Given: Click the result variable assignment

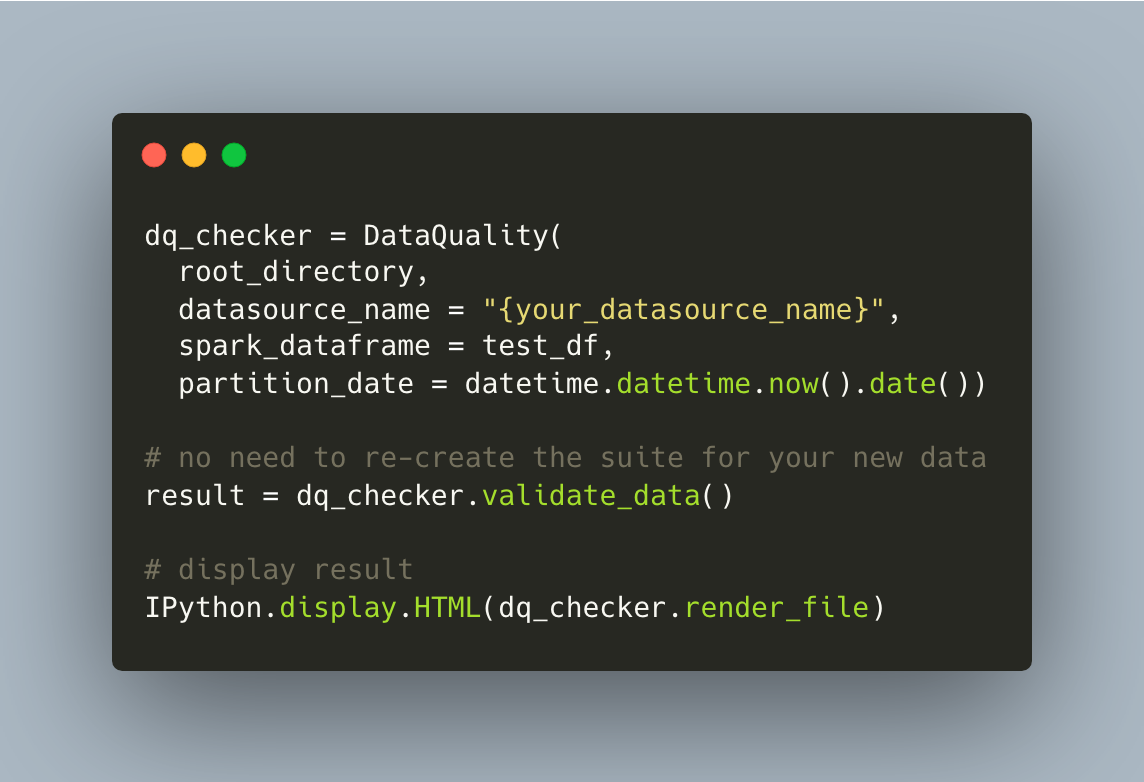Looking at the screenshot, I should coord(195,496).
